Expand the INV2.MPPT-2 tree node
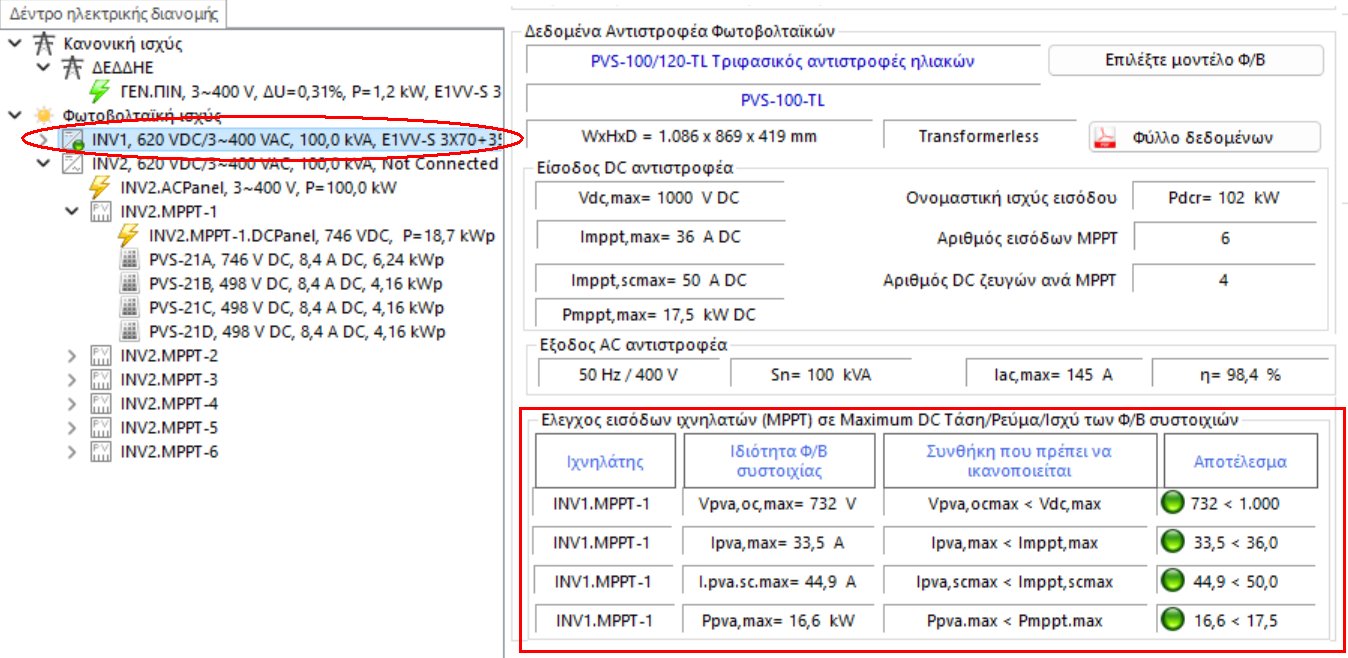The height and width of the screenshot is (658, 1348). click(x=72, y=356)
